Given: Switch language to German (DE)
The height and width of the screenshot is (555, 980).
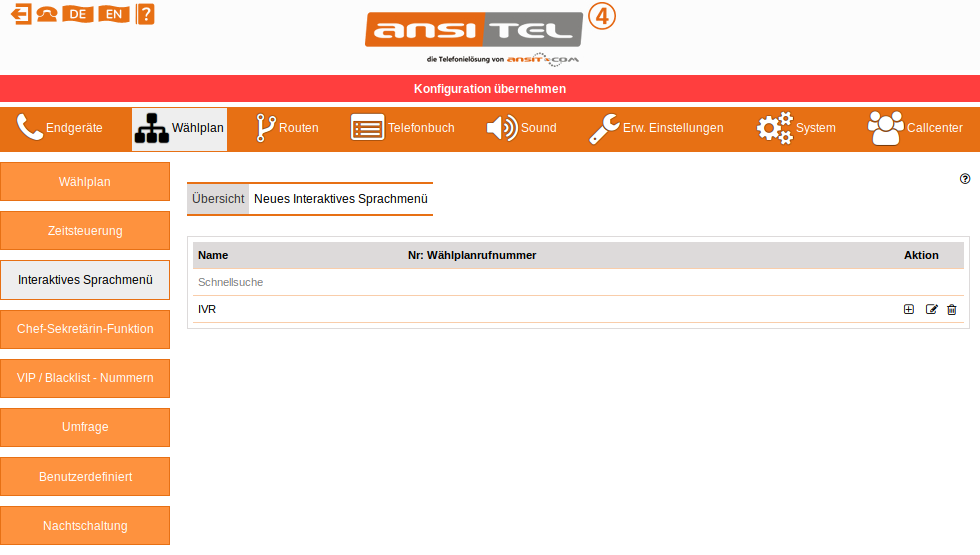Looking at the screenshot, I should pyautogui.click(x=77, y=14).
